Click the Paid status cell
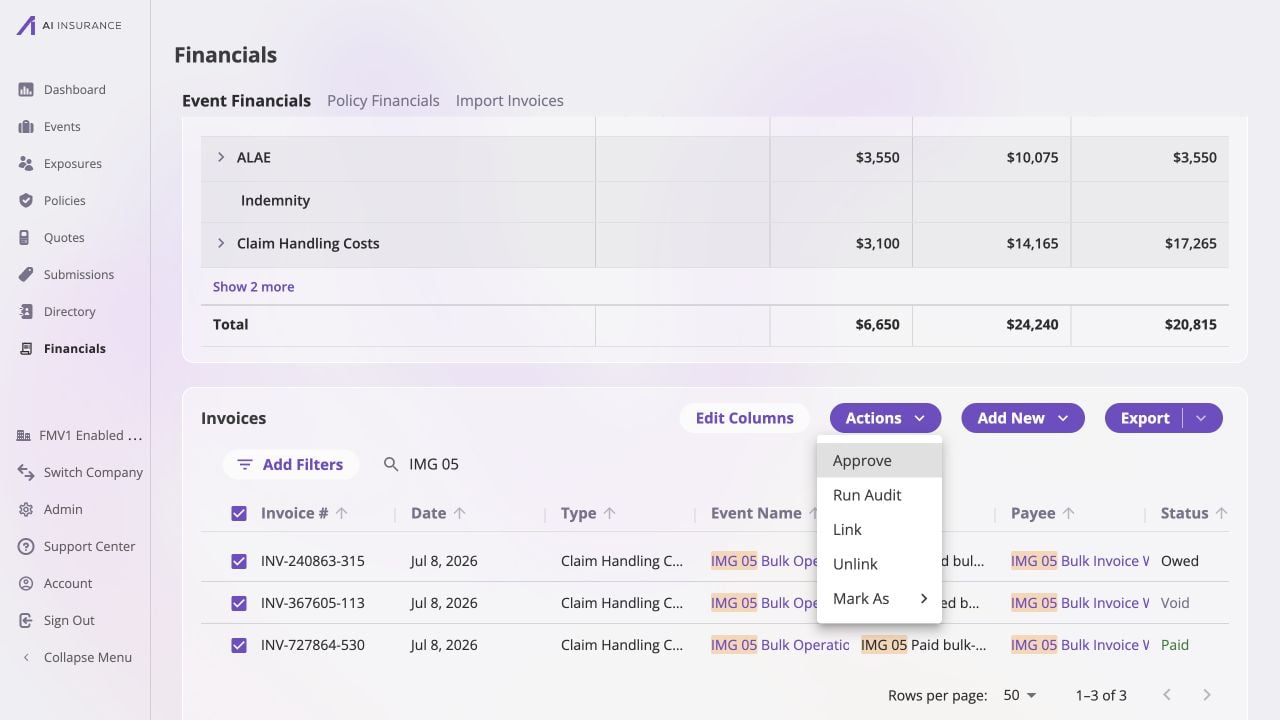Viewport: 1280px width, 720px height. (x=1175, y=646)
